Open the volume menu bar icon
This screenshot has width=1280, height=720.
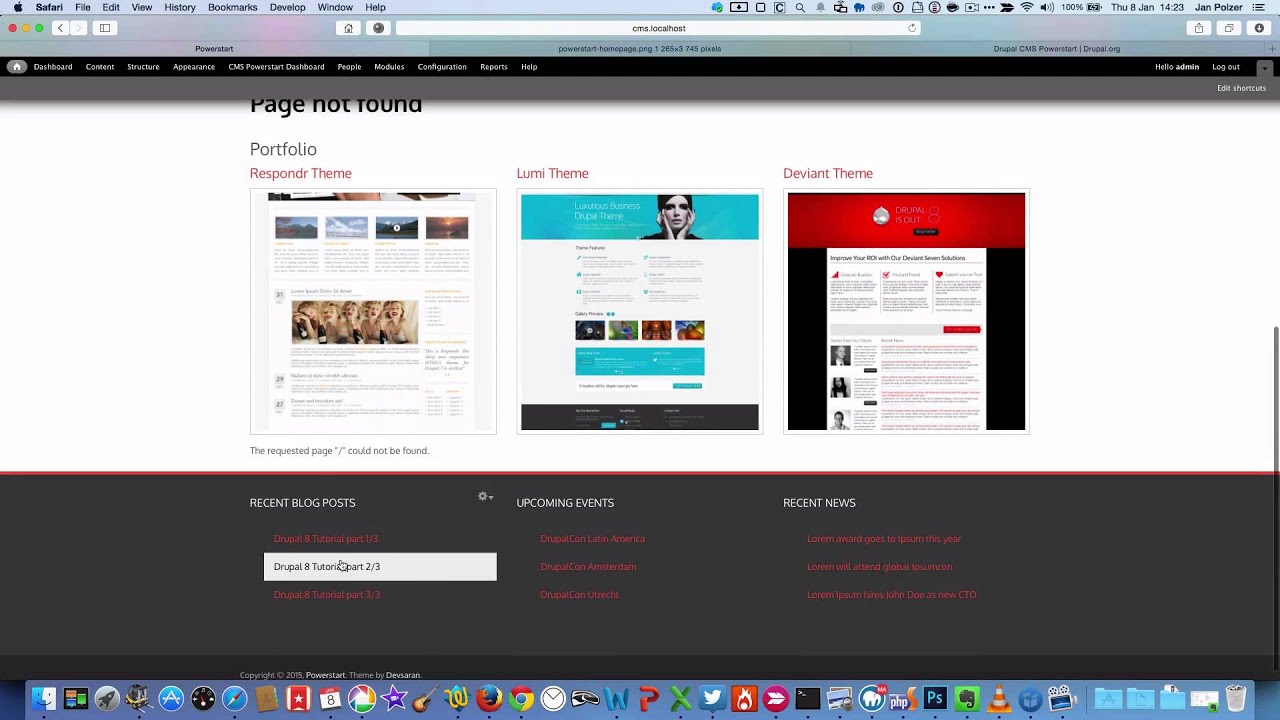point(1046,7)
